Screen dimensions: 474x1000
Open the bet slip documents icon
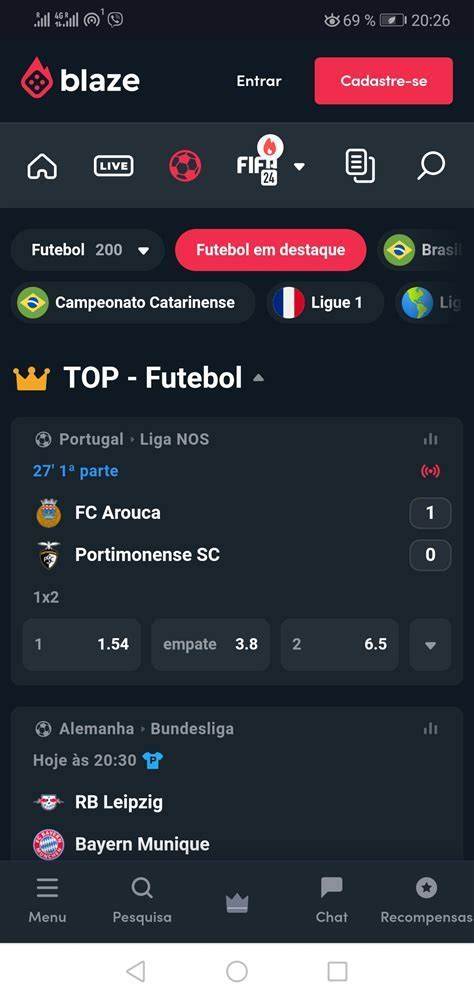pos(360,166)
